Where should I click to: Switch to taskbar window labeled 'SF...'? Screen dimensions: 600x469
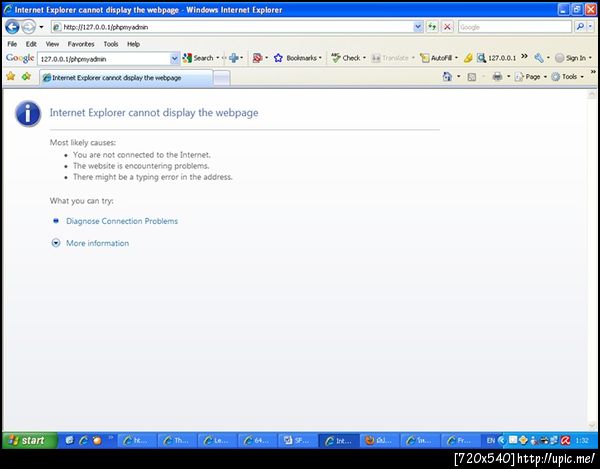pyautogui.click(x=298, y=441)
